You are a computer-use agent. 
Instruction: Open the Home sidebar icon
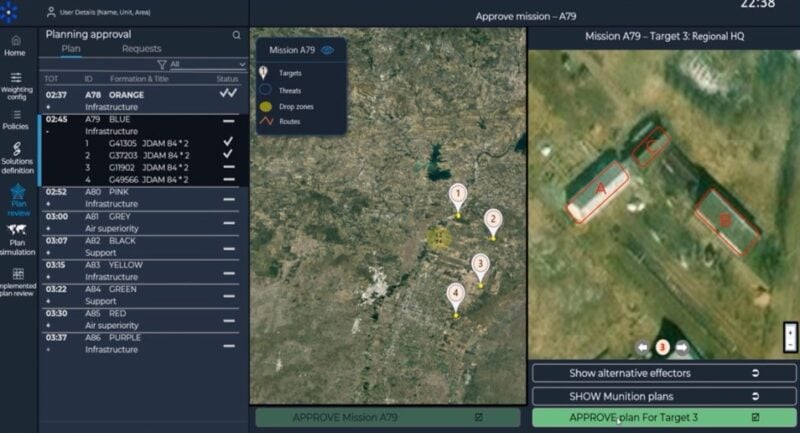point(14,43)
